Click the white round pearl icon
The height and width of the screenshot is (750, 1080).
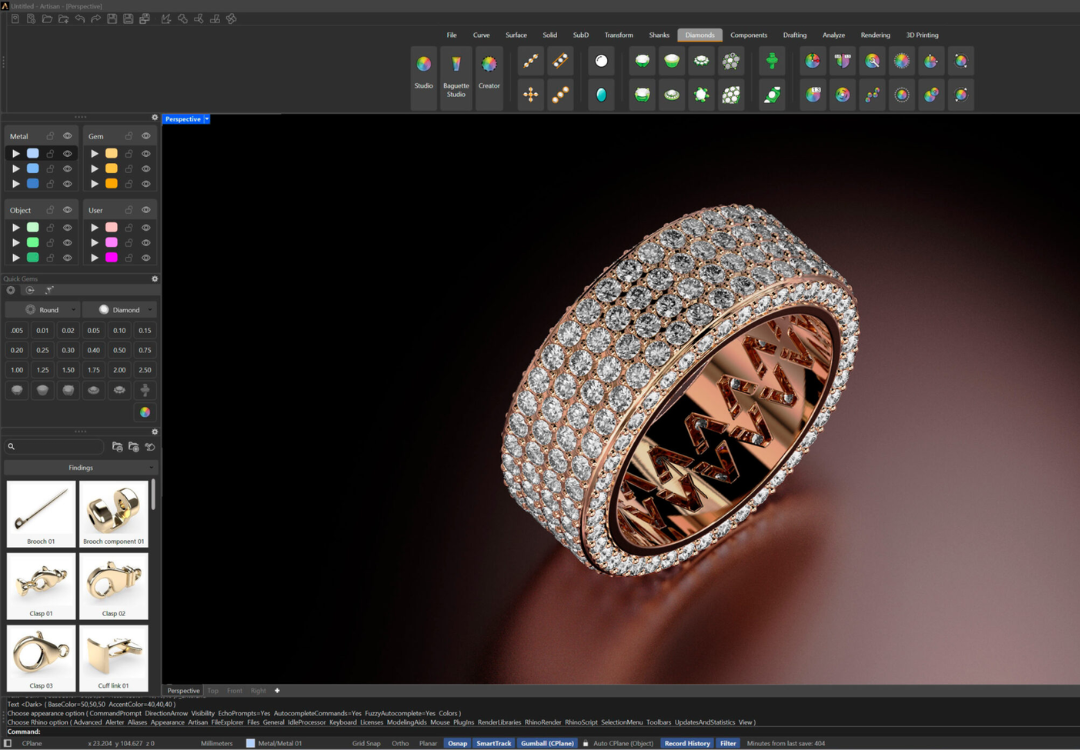tap(601, 61)
